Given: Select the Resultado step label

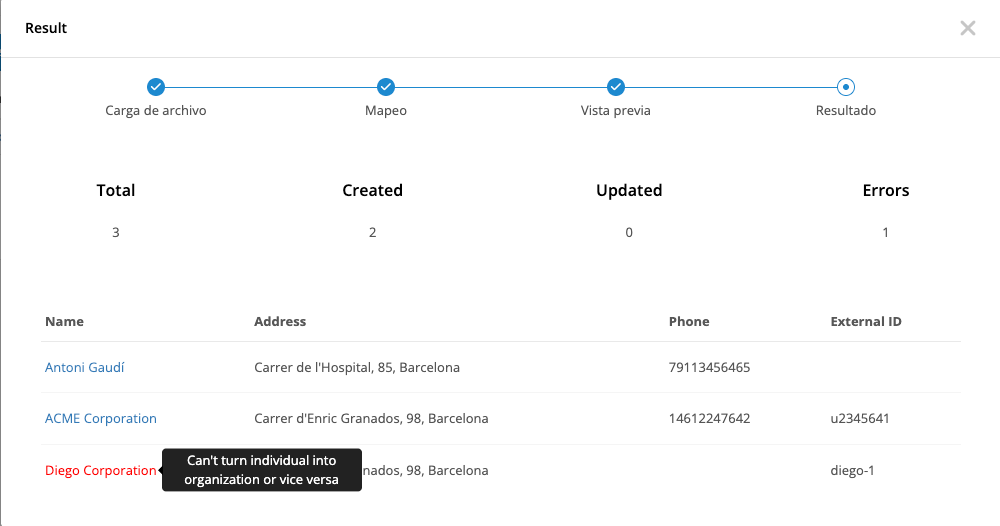Looking at the screenshot, I should 846,110.
